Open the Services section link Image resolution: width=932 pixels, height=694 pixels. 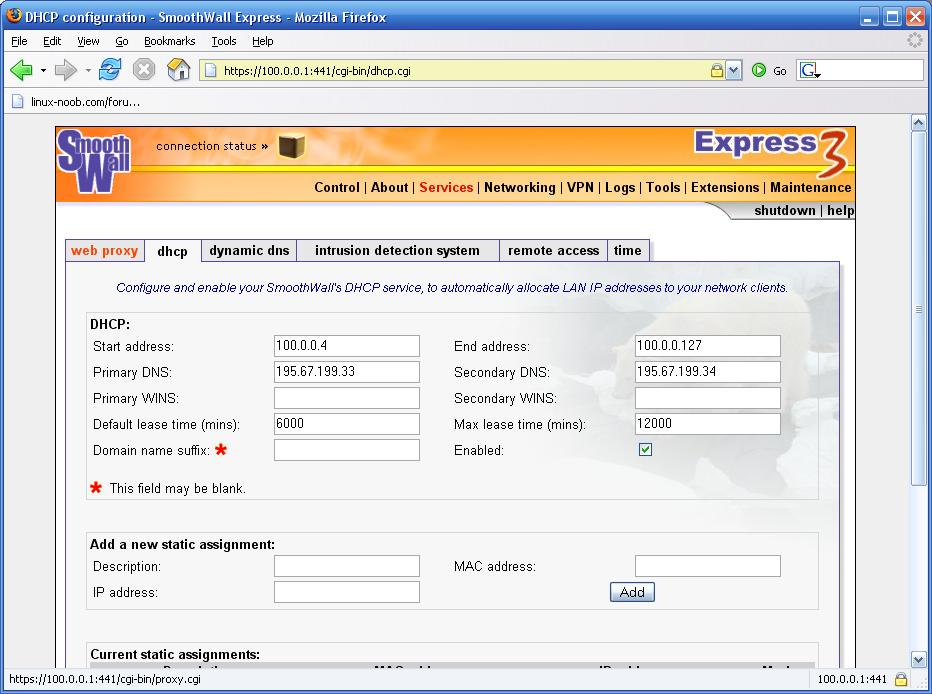(446, 187)
